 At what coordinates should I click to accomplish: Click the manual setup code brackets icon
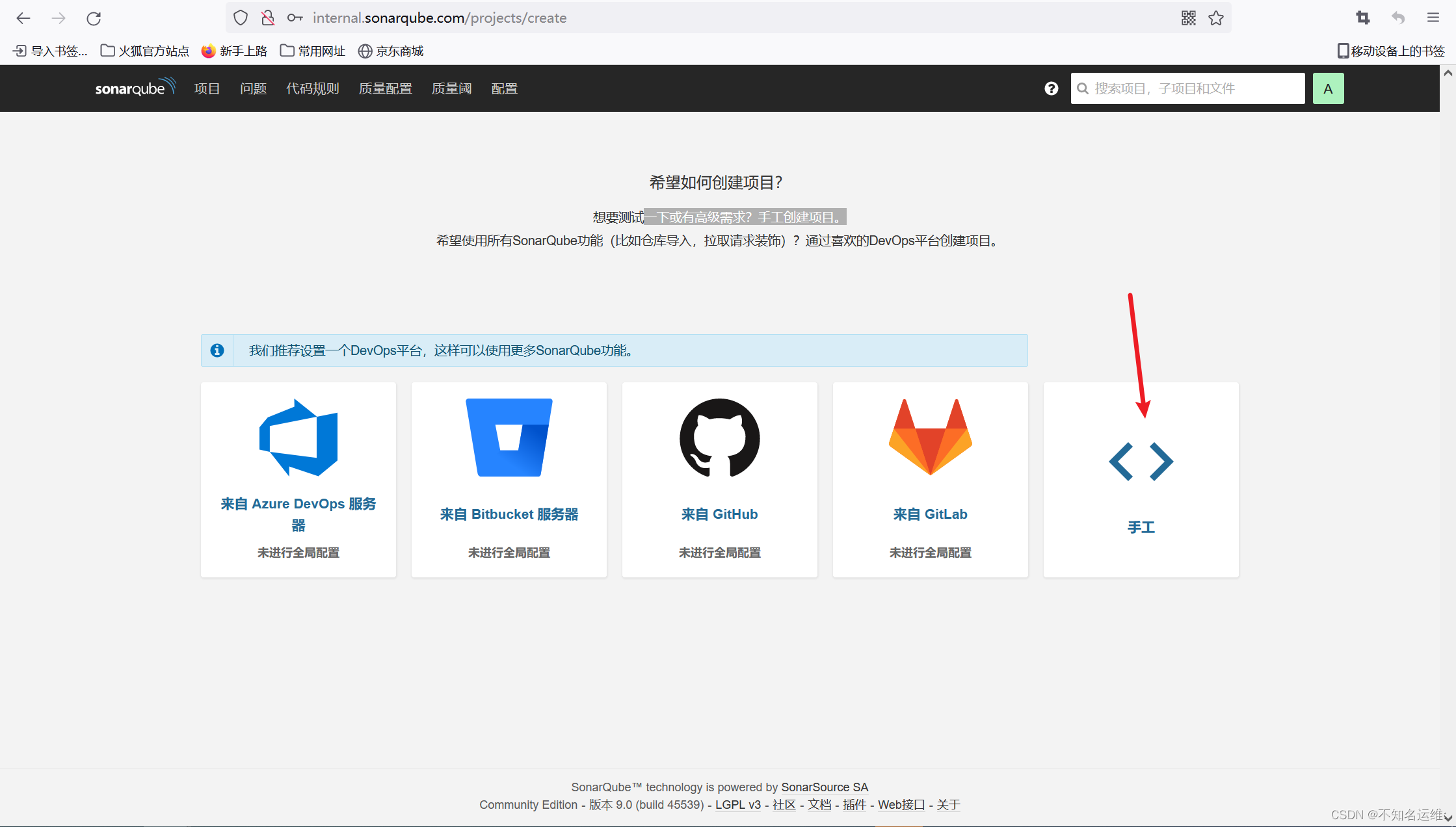click(x=1141, y=462)
